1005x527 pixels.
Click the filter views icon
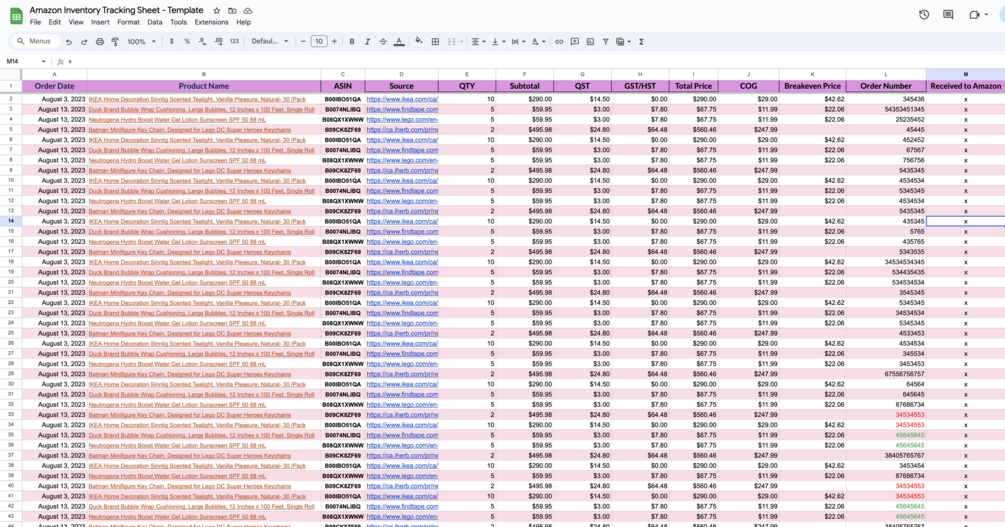click(620, 42)
